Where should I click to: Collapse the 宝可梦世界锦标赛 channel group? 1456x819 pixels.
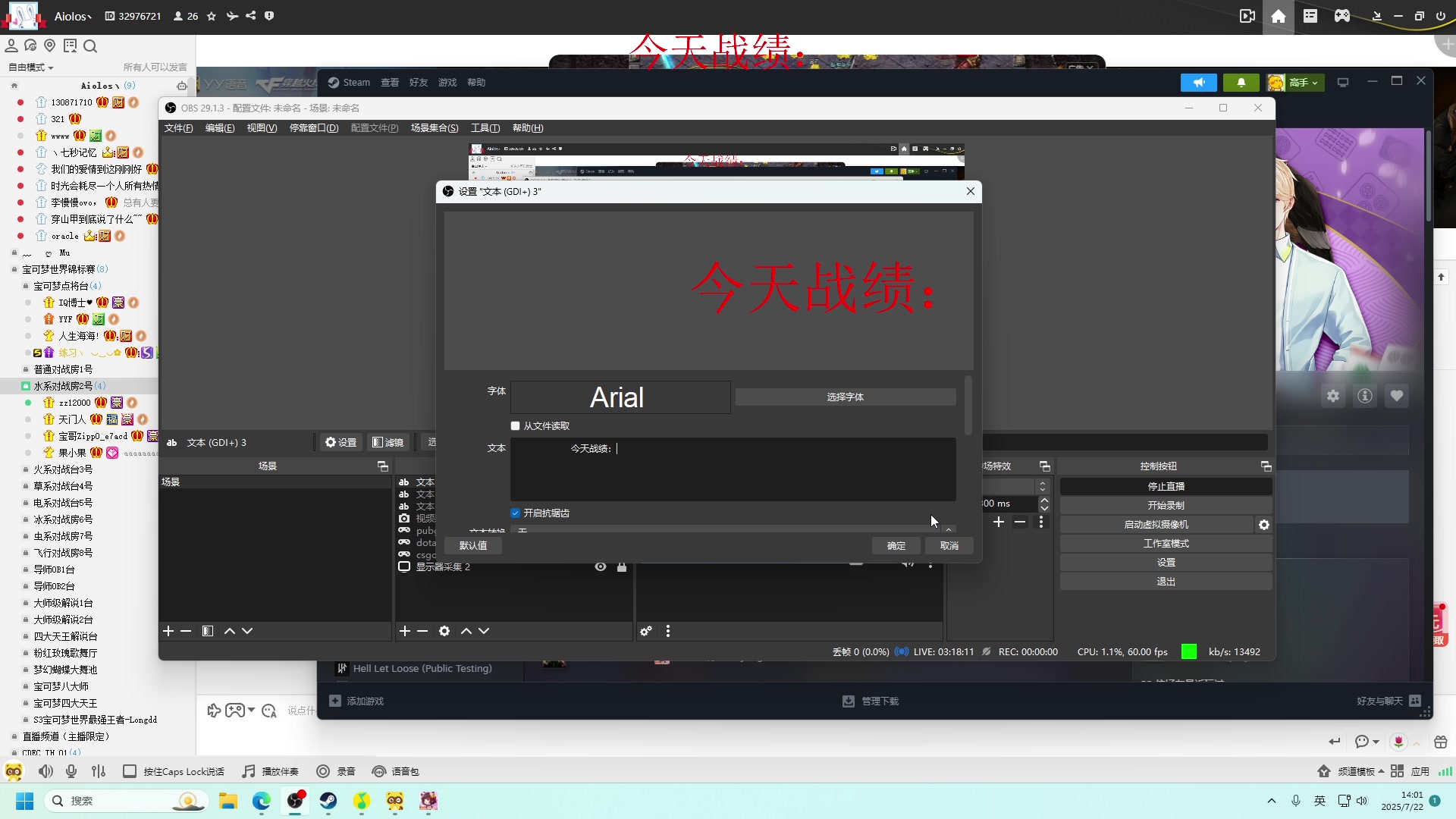14,269
